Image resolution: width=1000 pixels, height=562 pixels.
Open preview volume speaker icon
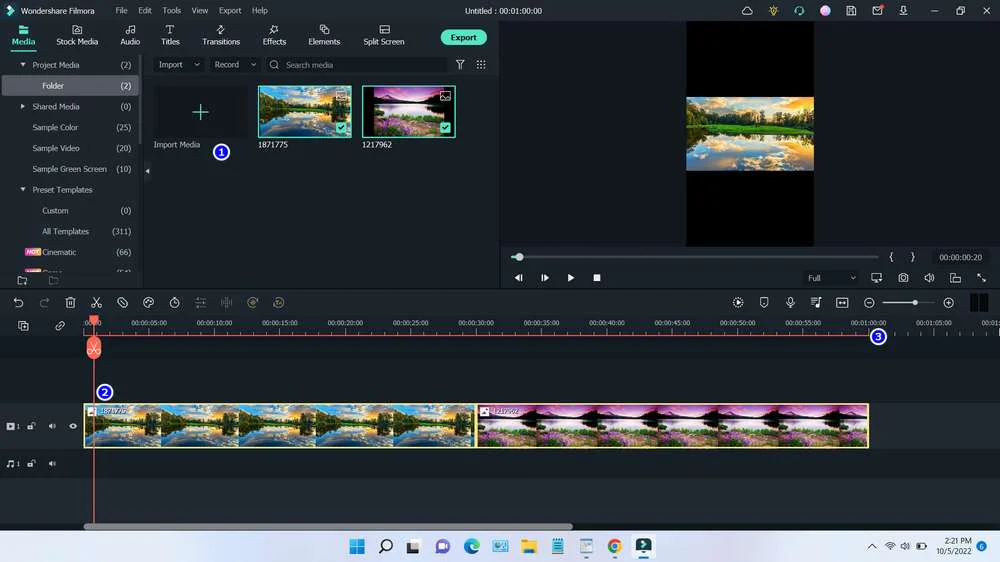(930, 278)
